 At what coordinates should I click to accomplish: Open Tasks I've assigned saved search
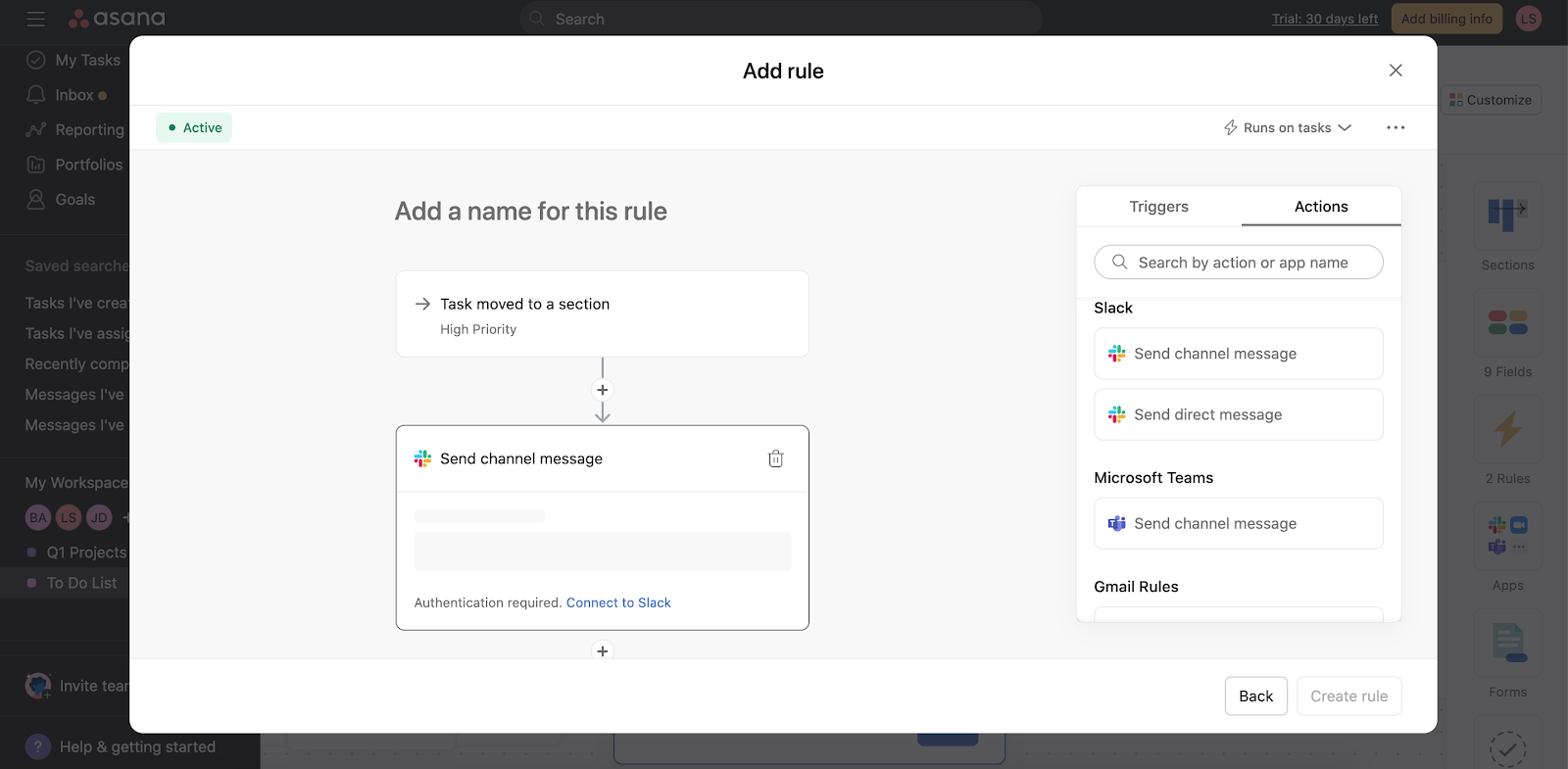pos(77,333)
